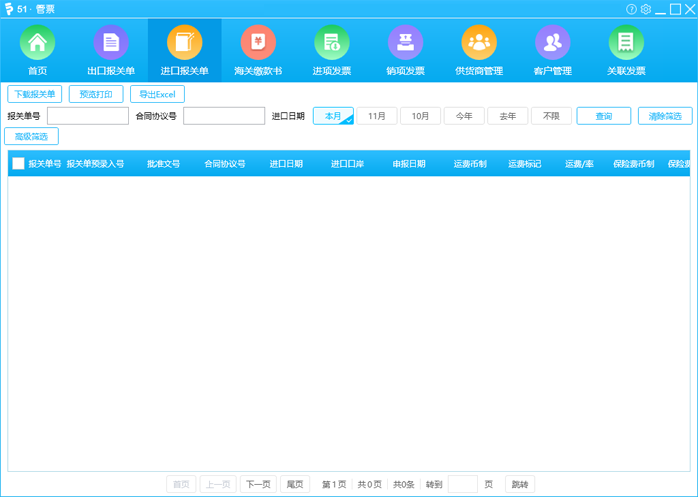Open the 关联发票 icon
Screen dimensions: 698x497
point(626,45)
